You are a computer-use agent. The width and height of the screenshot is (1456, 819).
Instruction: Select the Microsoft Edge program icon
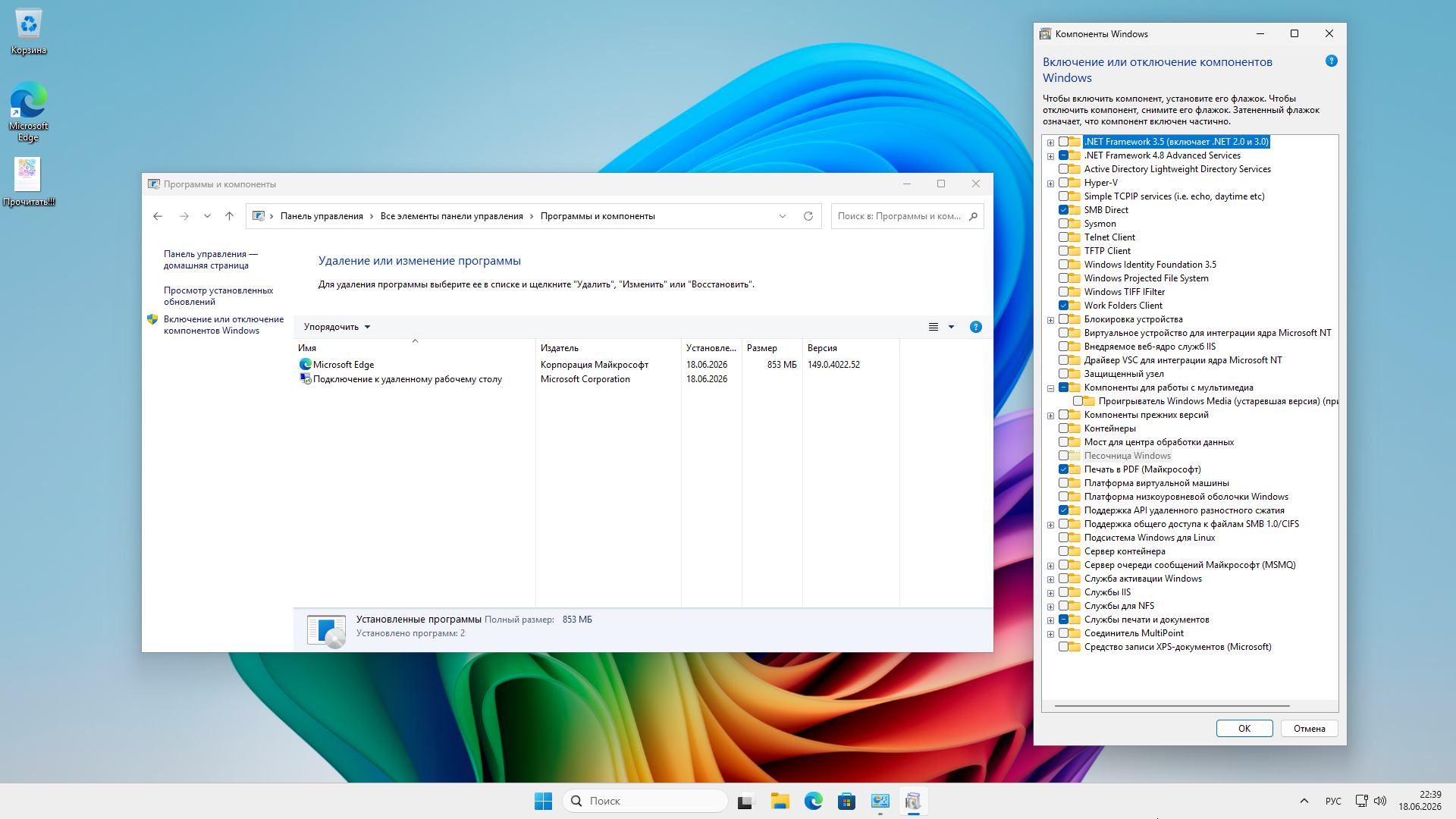306,365
